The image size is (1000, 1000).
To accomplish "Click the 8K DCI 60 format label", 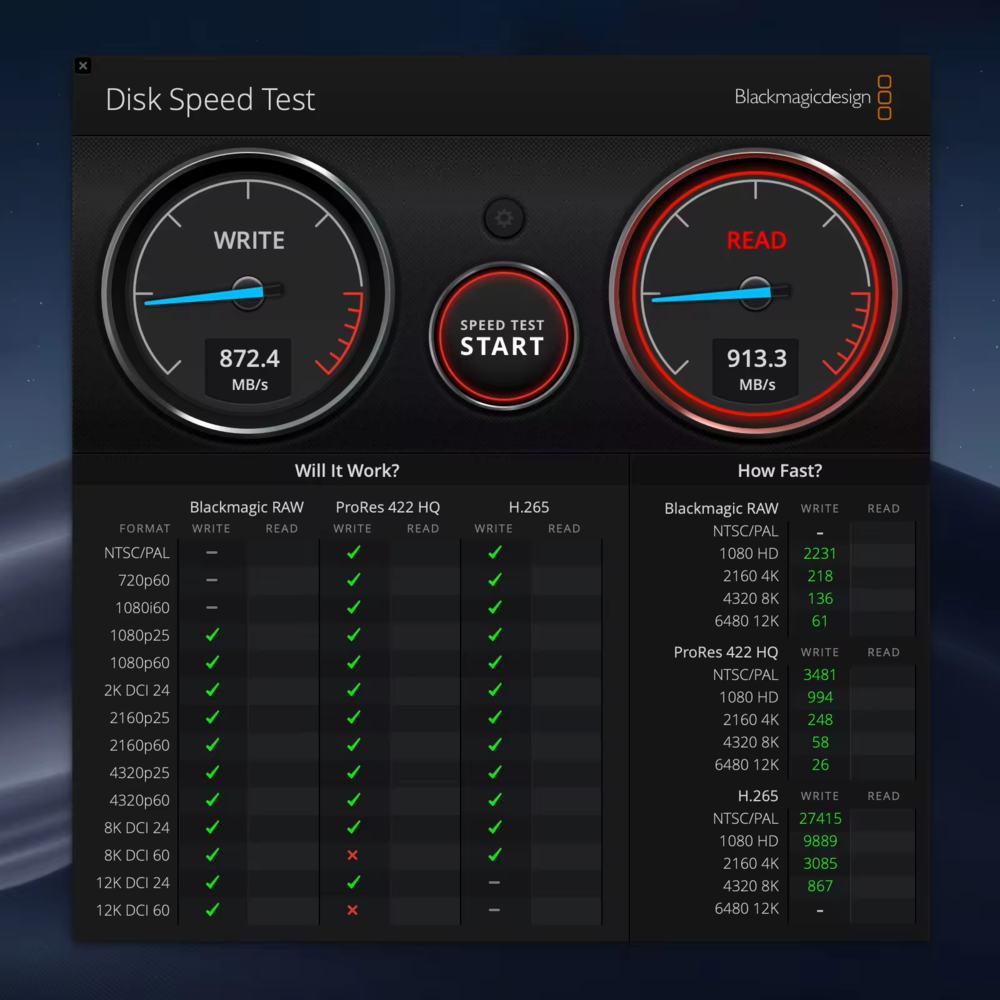I will point(137,855).
